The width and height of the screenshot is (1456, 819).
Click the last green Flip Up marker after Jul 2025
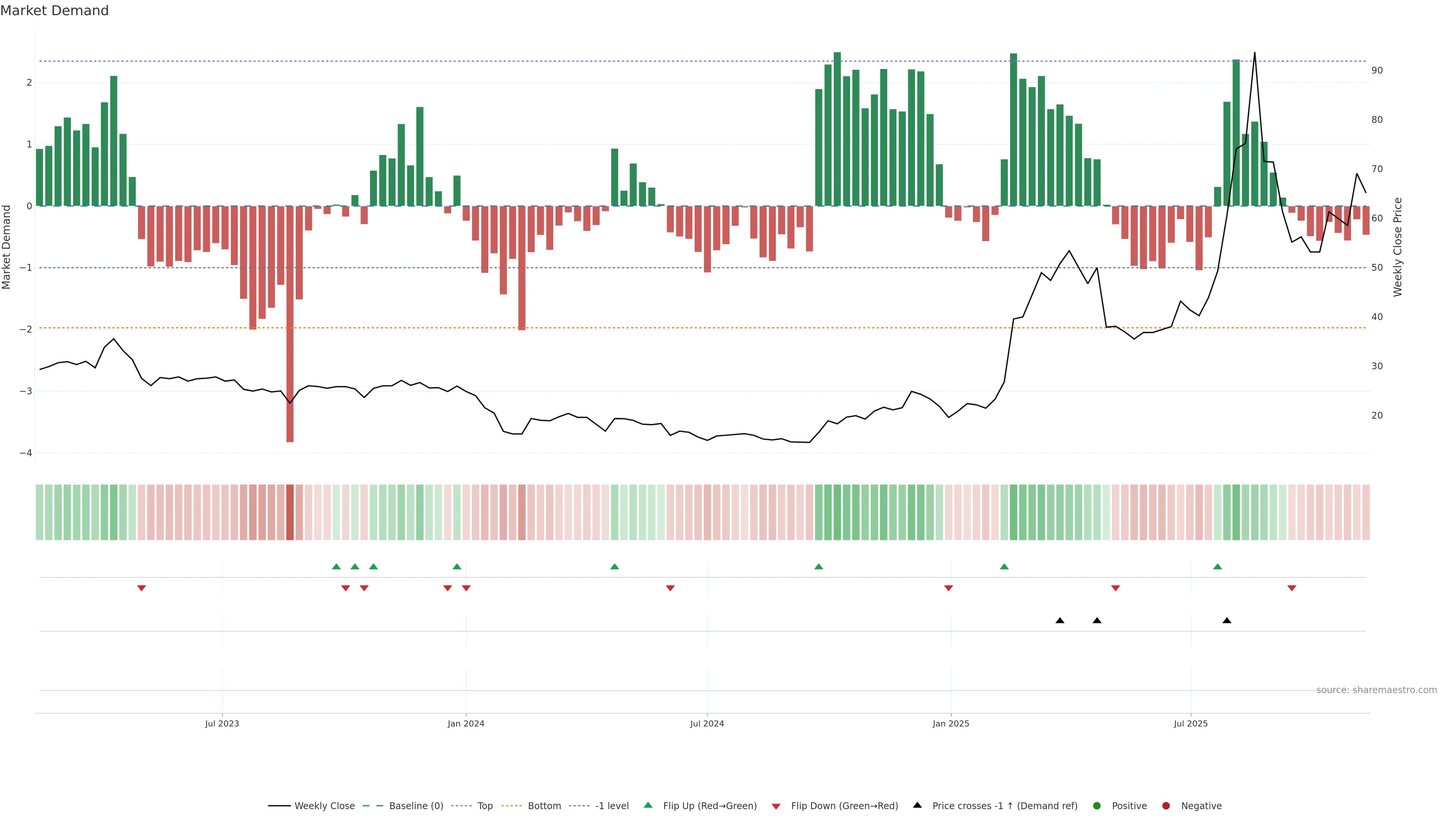[1218, 566]
